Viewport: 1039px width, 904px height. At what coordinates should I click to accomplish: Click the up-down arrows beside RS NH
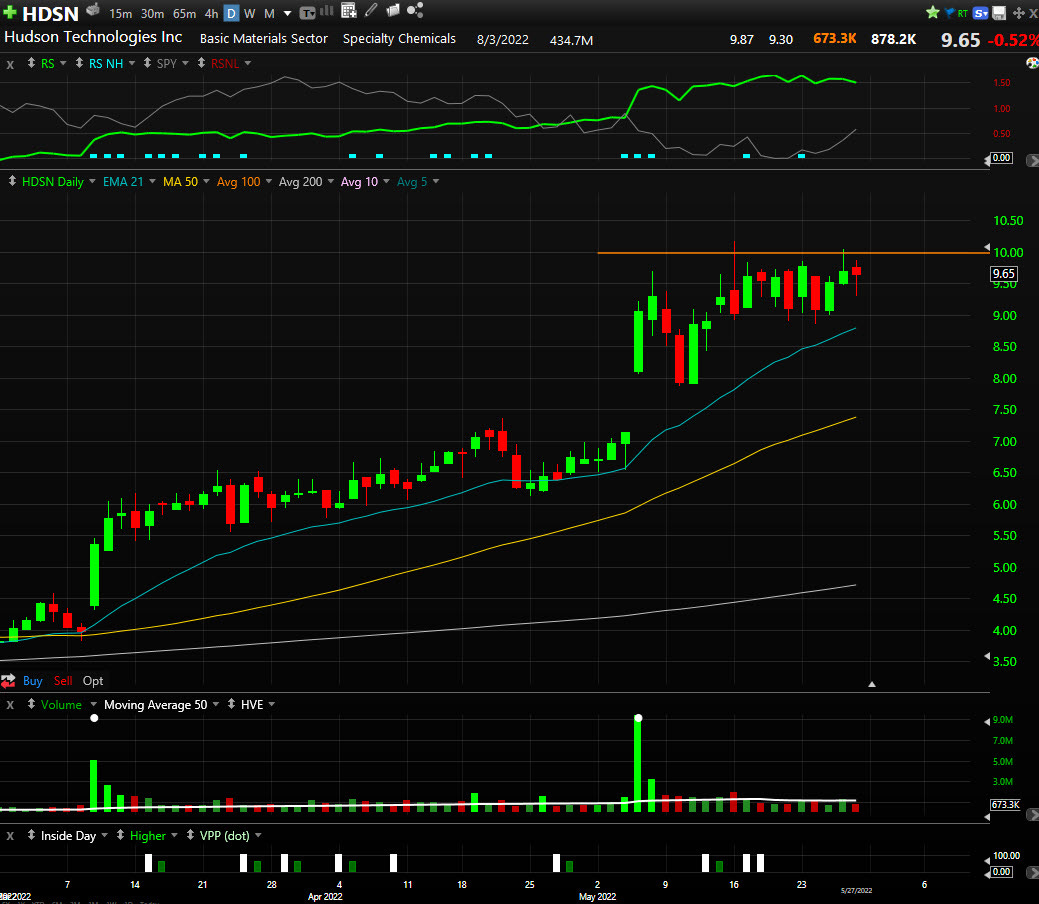pos(79,63)
